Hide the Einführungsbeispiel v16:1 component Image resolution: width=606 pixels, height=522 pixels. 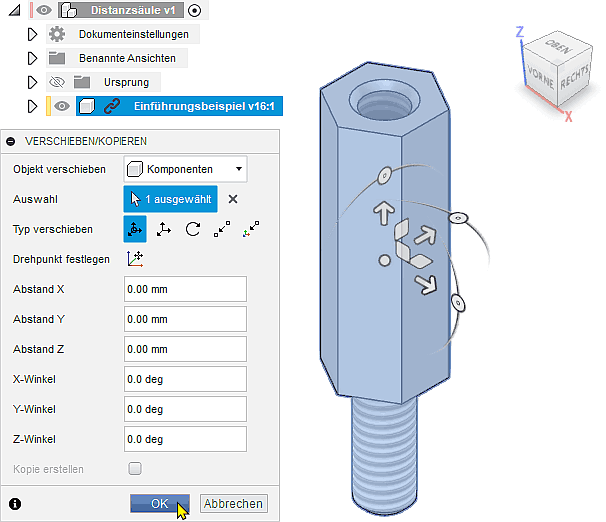tap(62, 106)
